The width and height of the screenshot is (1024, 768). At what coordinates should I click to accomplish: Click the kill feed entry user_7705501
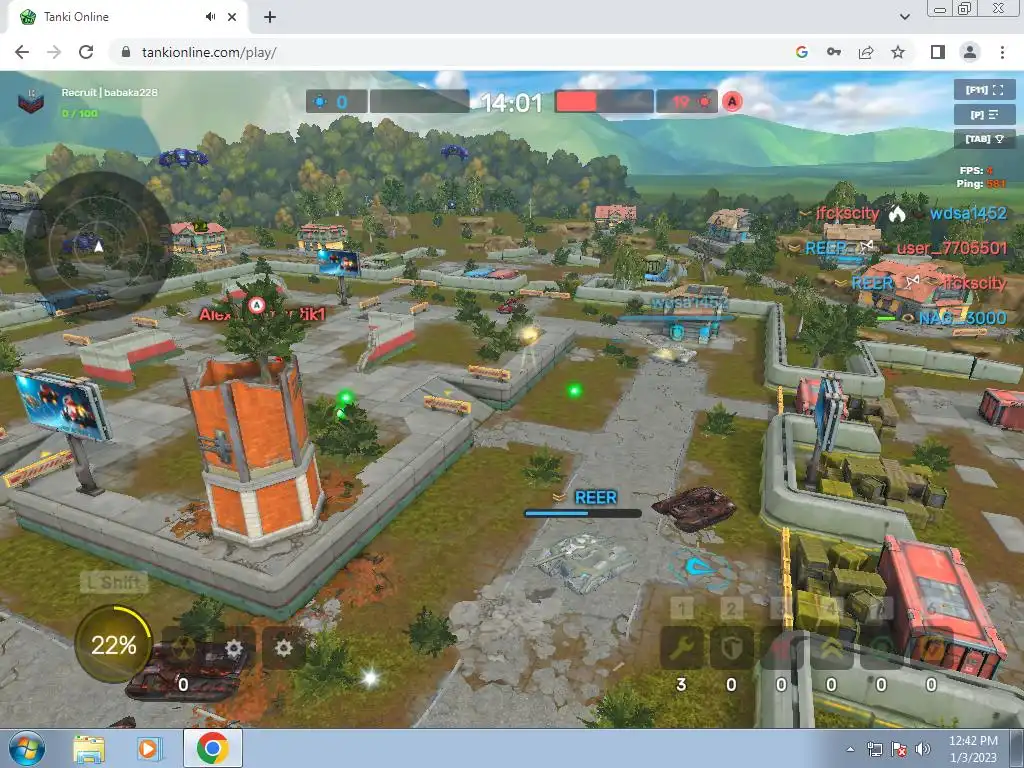pyautogui.click(x=952, y=248)
